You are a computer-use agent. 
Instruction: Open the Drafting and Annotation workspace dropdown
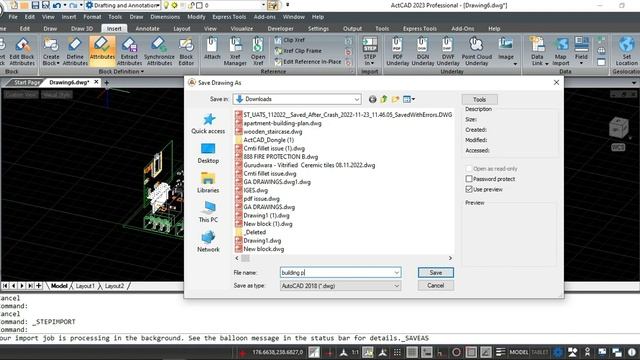[x=158, y=5]
